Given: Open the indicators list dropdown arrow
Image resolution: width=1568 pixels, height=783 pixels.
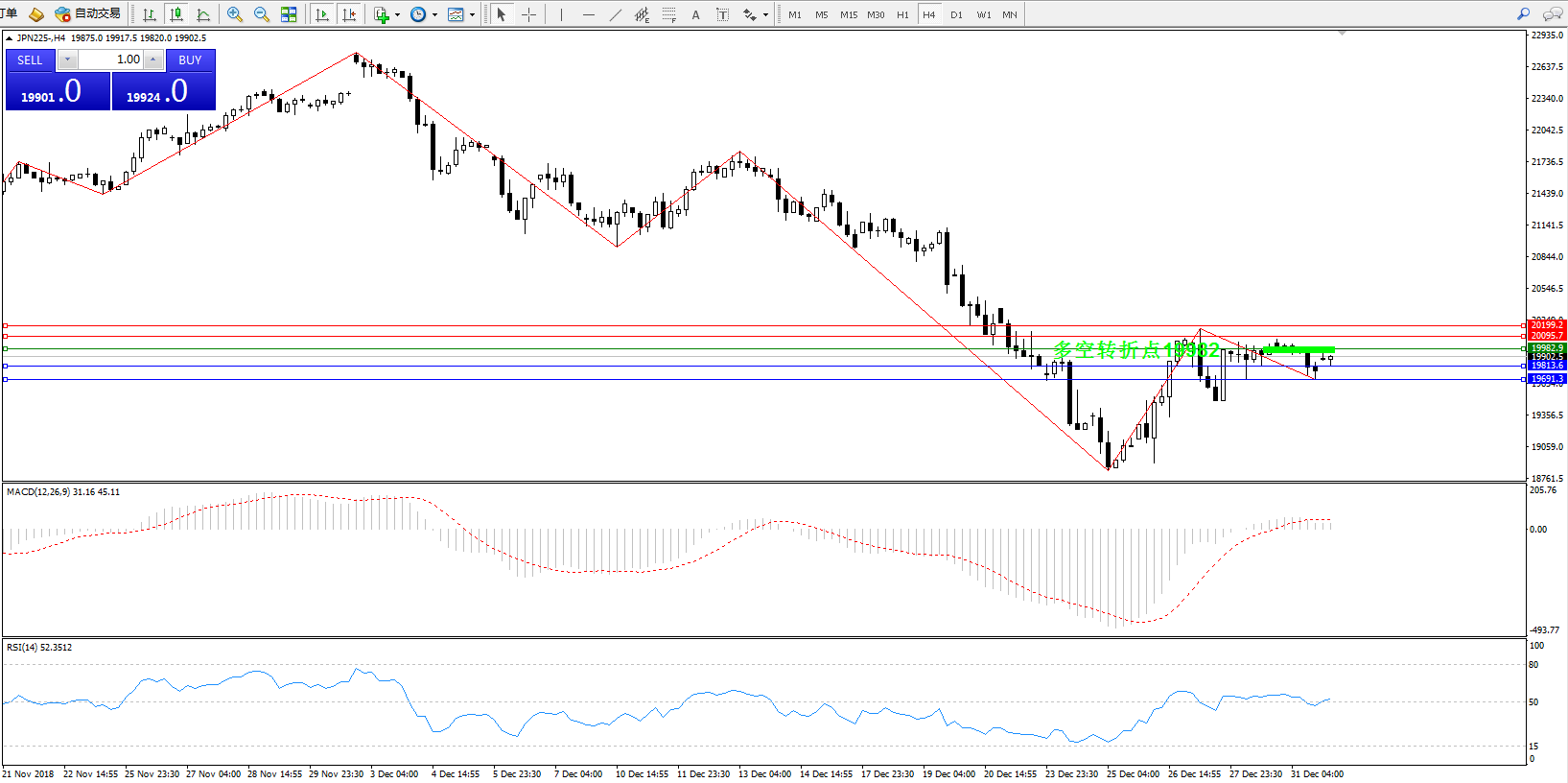Looking at the screenshot, I should pos(397,14).
